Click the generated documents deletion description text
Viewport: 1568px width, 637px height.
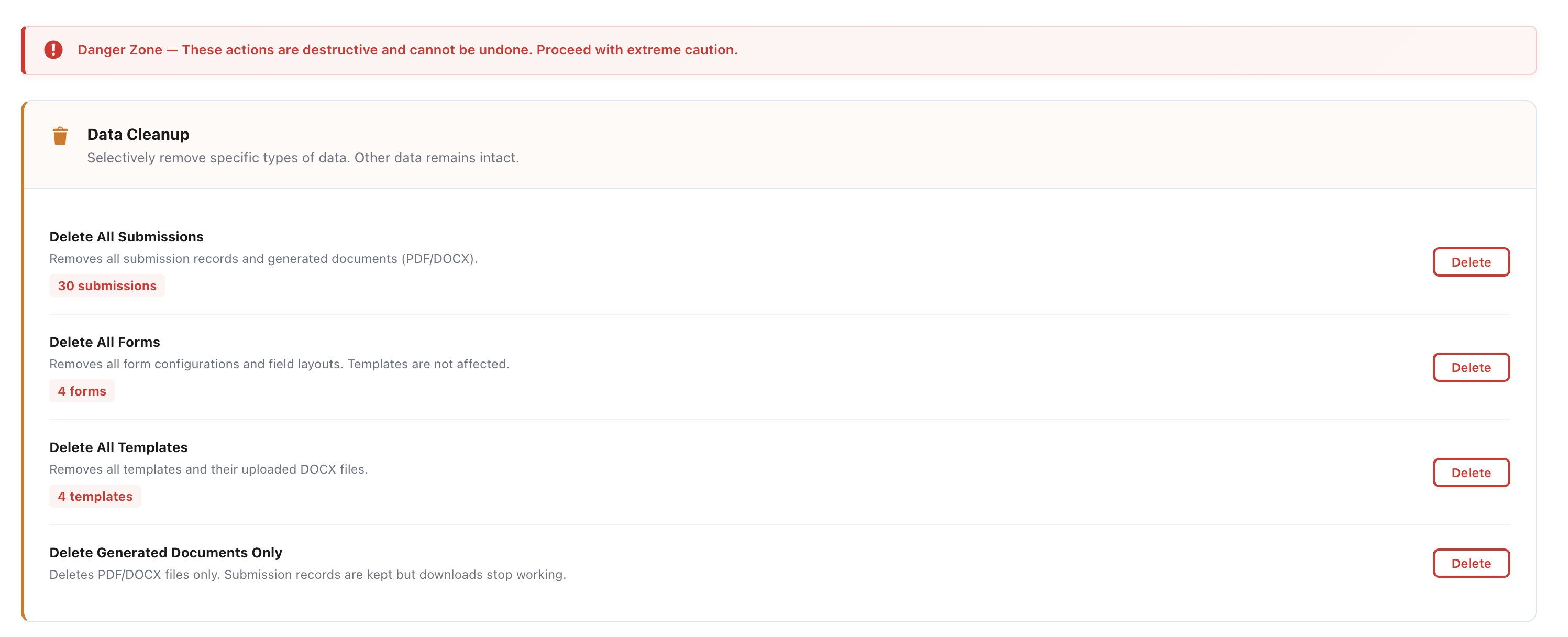[x=308, y=574]
